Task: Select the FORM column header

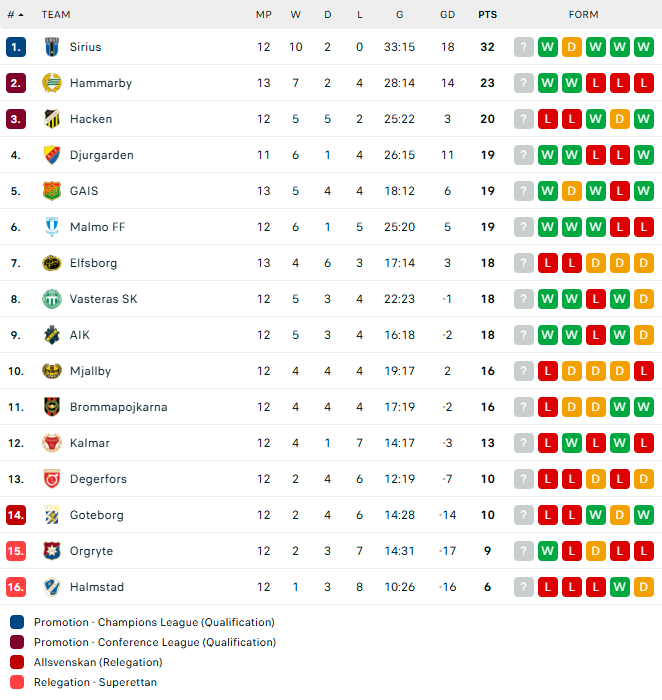Action: click(x=583, y=15)
